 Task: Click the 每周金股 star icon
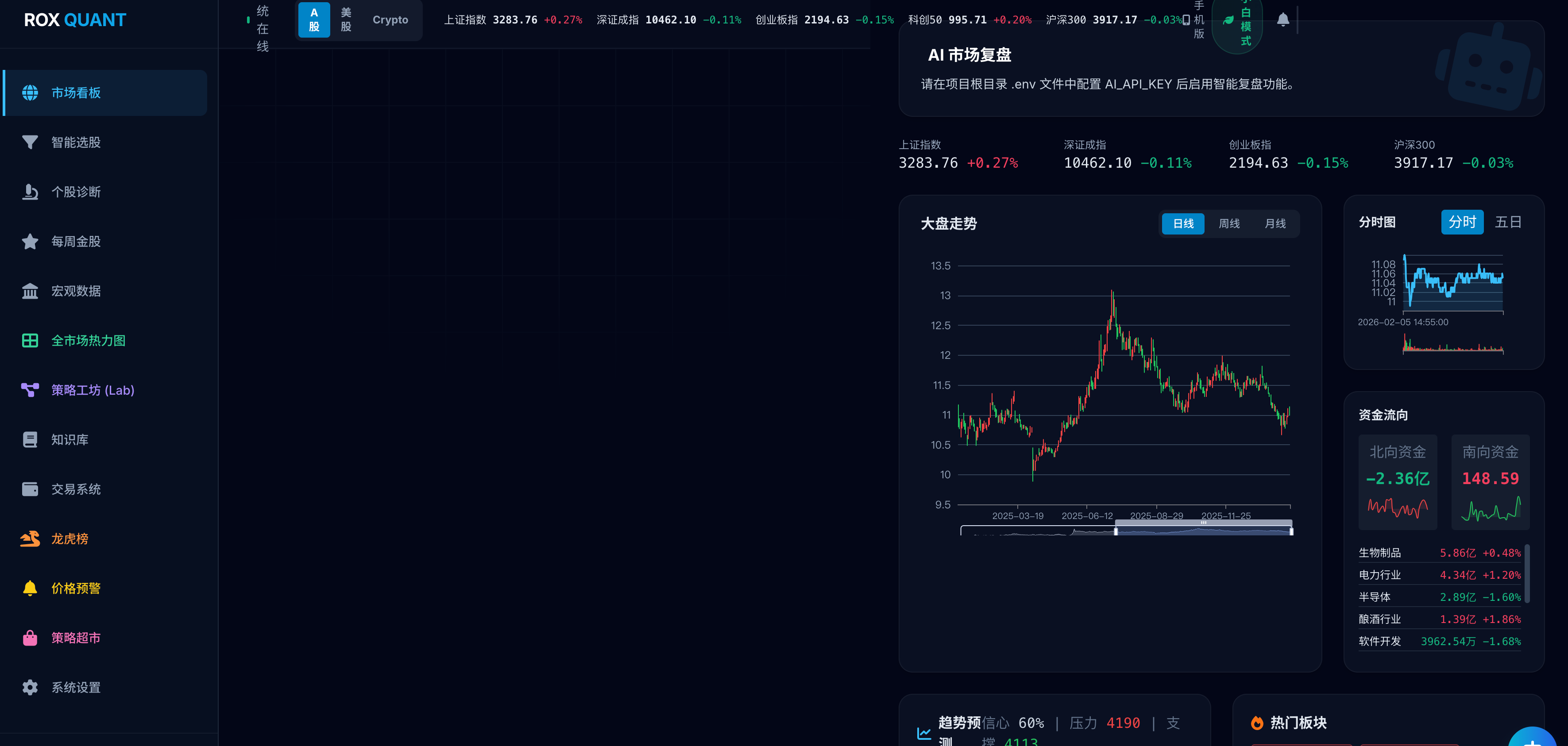point(30,241)
